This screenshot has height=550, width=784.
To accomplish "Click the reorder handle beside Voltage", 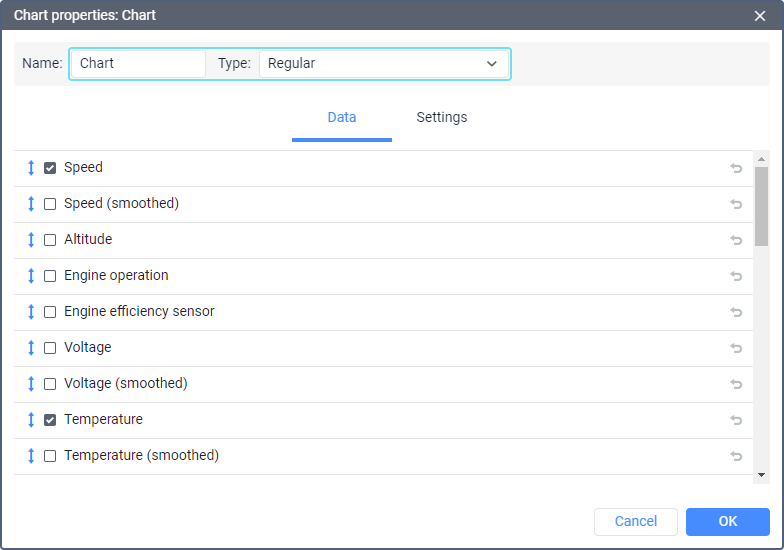I will 31,348.
